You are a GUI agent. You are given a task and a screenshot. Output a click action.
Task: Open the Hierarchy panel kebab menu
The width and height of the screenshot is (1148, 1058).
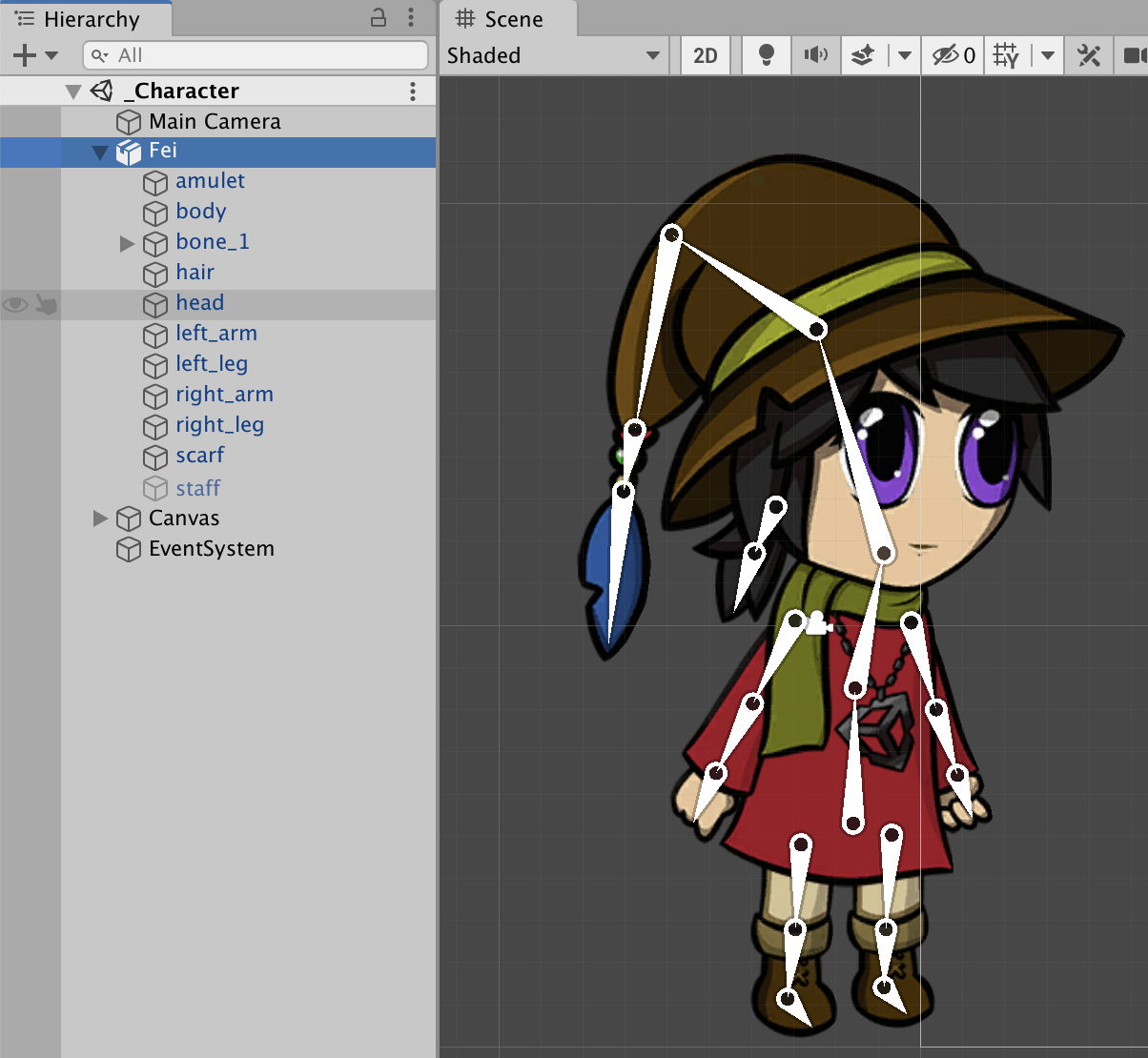pyautogui.click(x=411, y=18)
